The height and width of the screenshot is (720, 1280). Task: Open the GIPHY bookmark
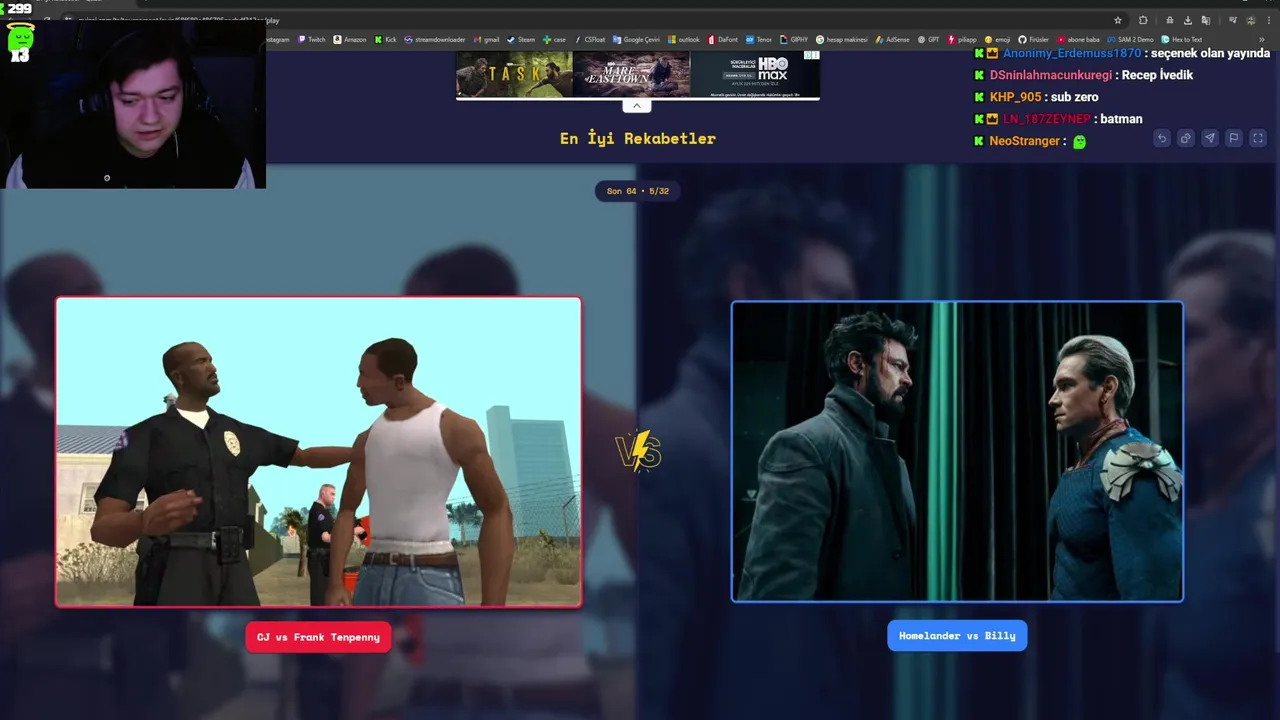click(x=794, y=40)
